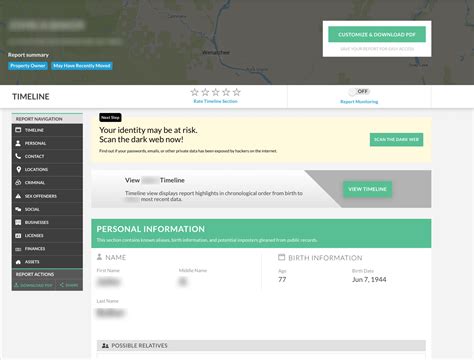
Task: Click the Locations map pin icon
Action: click(18, 169)
